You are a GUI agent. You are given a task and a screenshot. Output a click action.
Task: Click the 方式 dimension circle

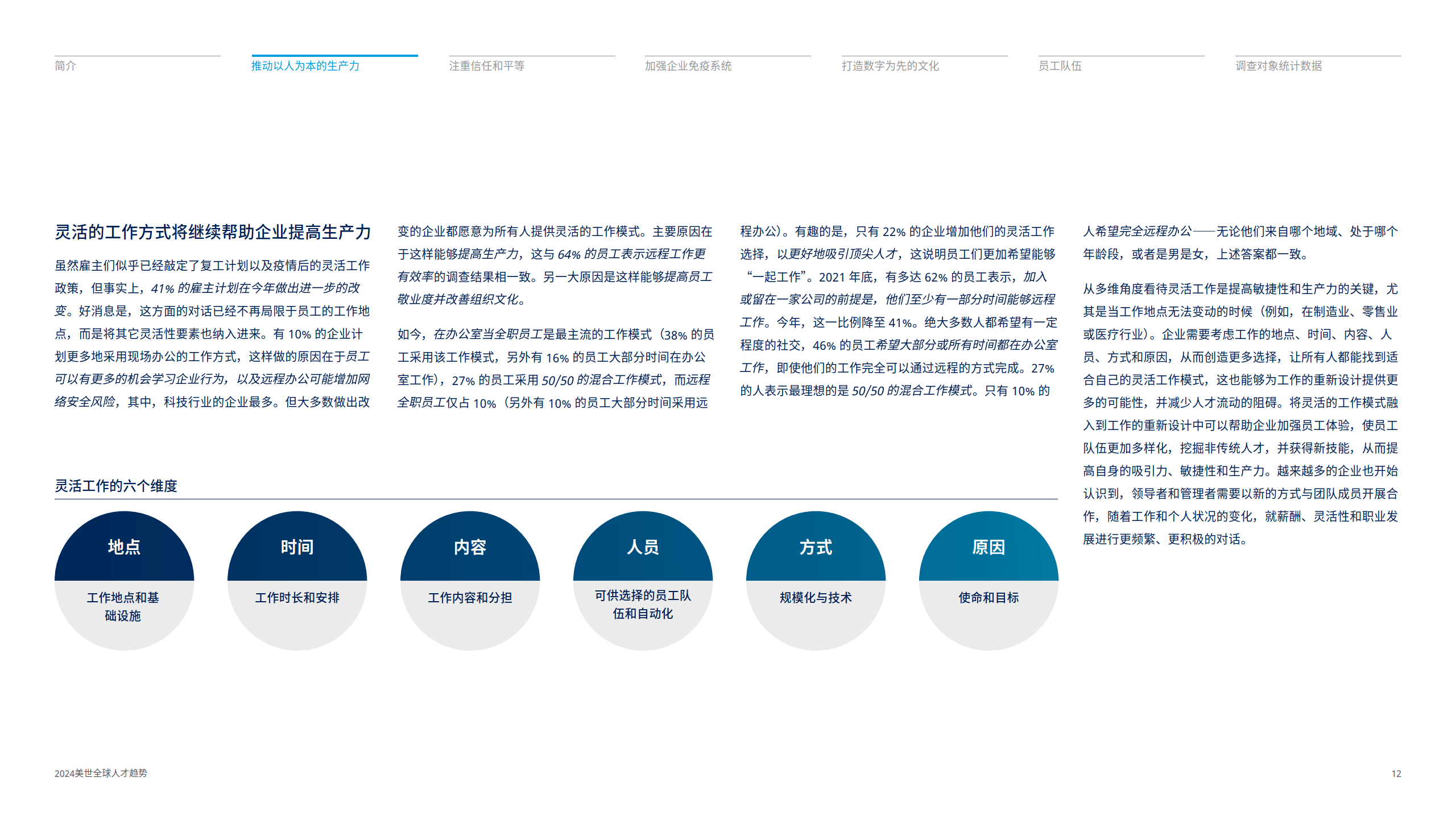click(x=816, y=581)
